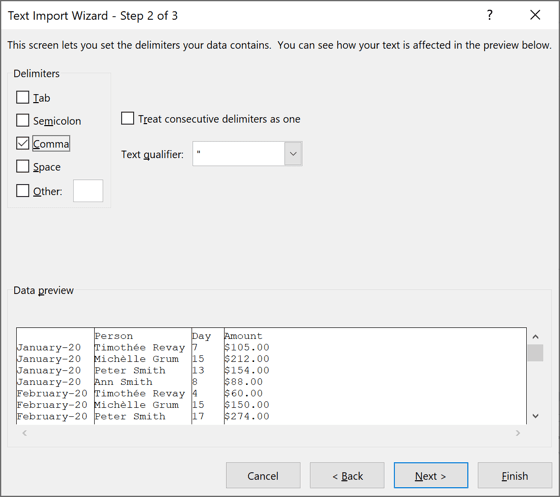This screenshot has width=560, height=497.
Task: Click Michèlle Grum in the $212.00 row
Action: 136,359
